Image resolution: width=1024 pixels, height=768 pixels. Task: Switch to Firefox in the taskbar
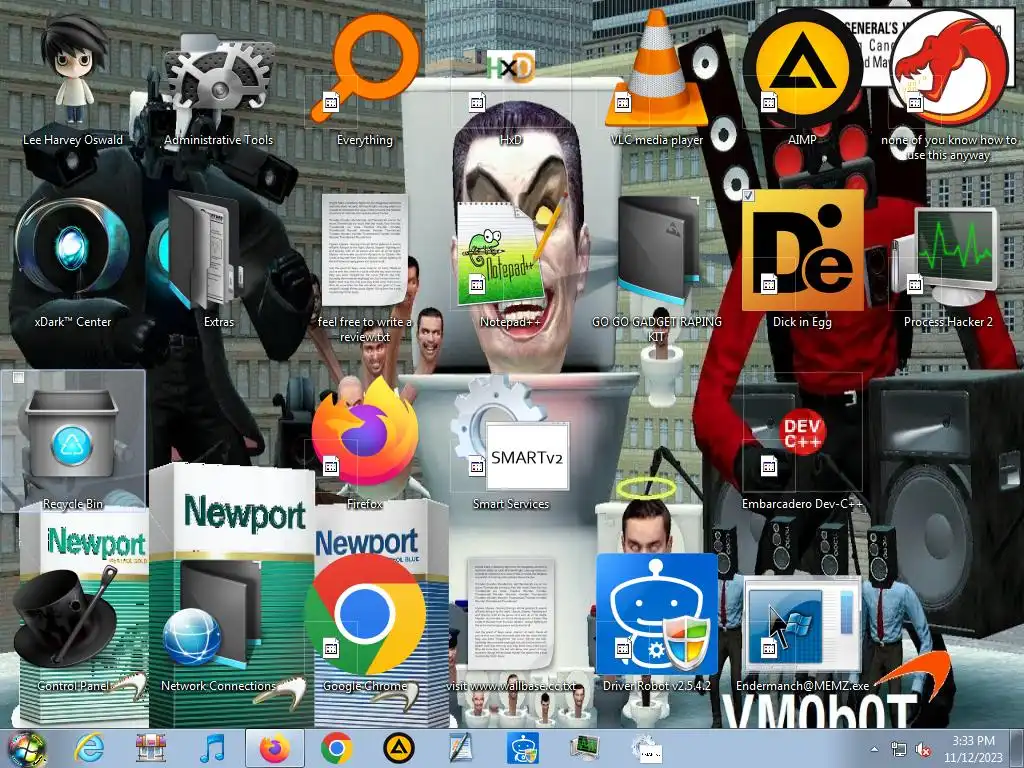pos(275,748)
